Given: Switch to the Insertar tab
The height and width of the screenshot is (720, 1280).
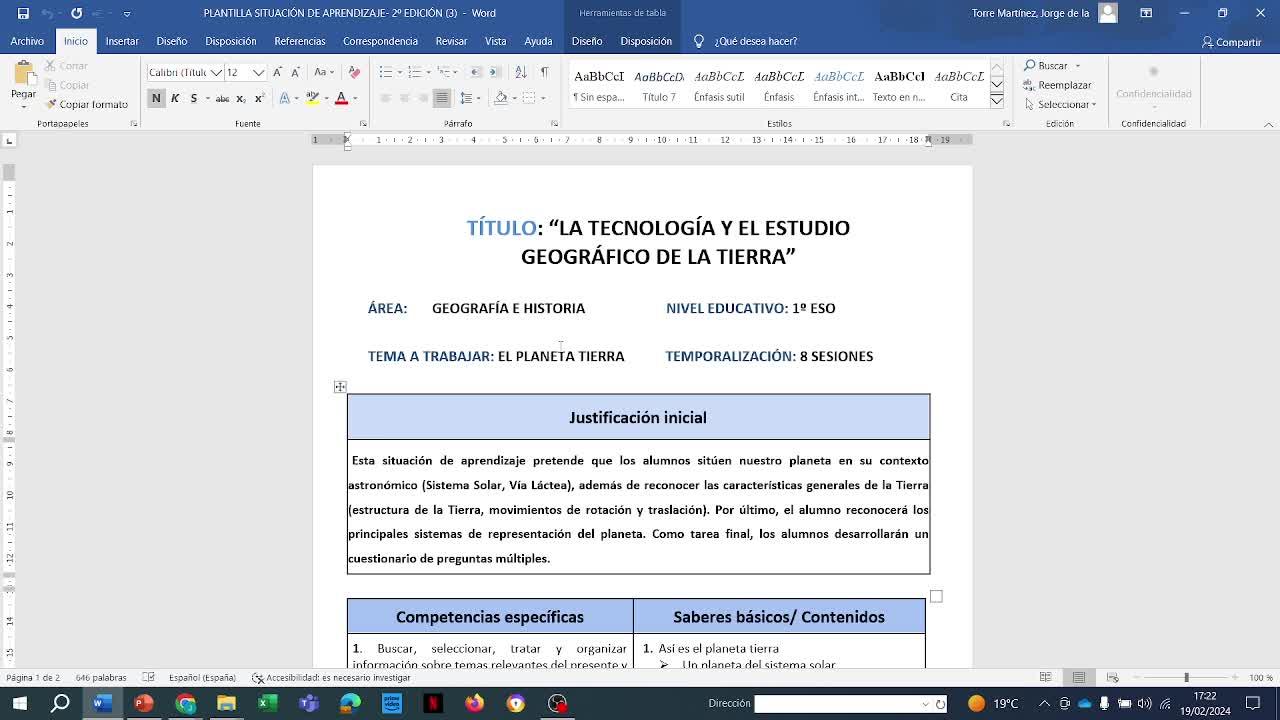Looking at the screenshot, I should [x=122, y=41].
